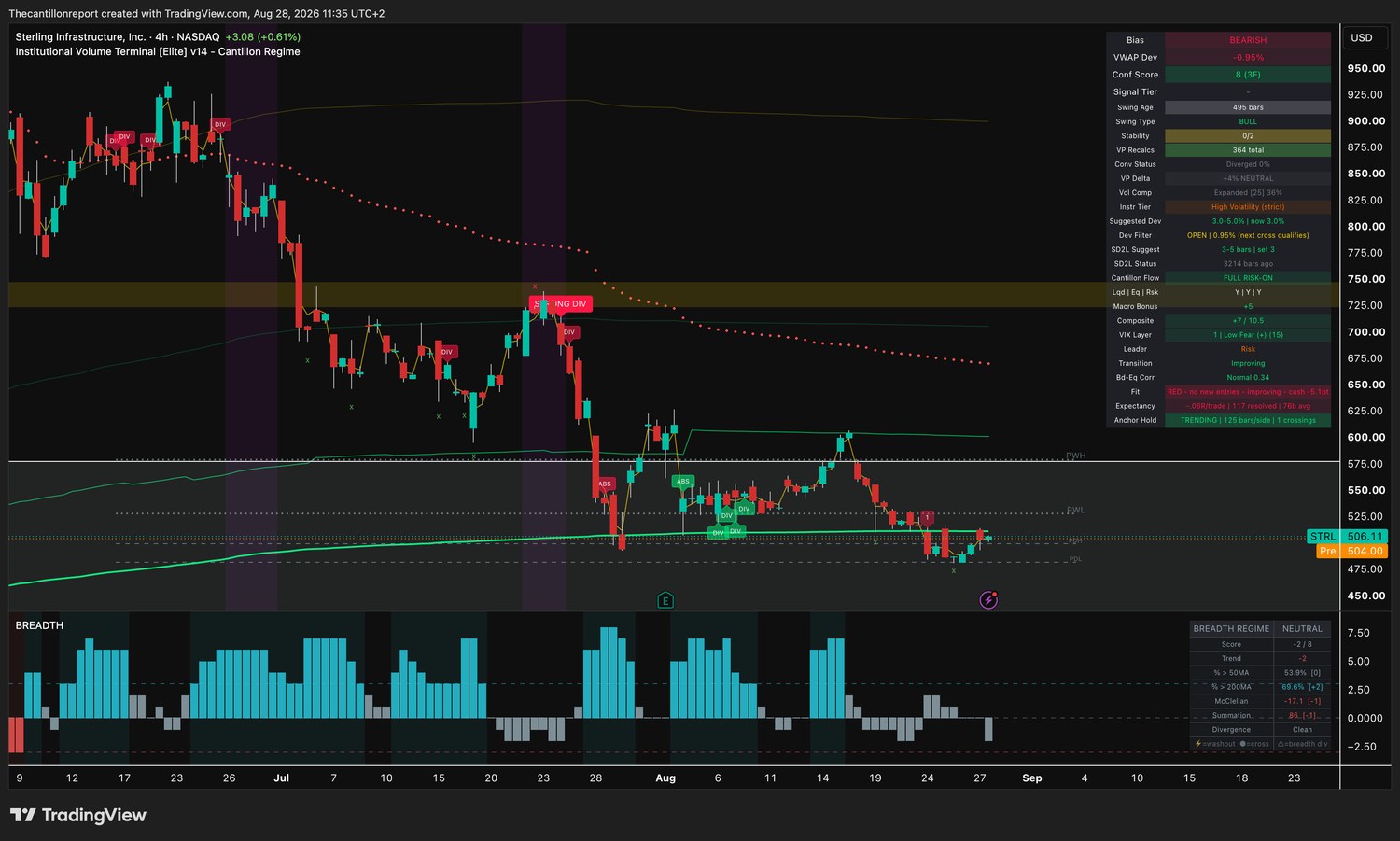Click the earnings E marker on the timeline

pyautogui.click(x=665, y=600)
